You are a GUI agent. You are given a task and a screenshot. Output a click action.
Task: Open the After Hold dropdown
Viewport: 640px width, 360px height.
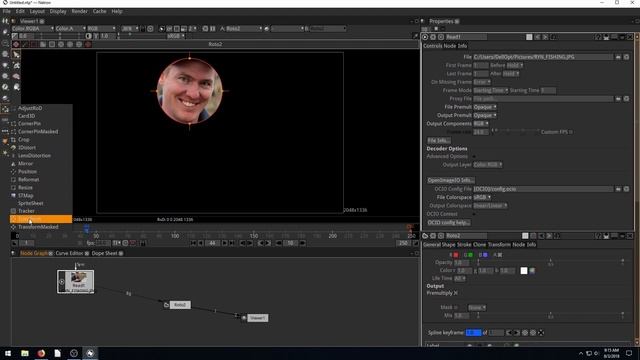click(x=511, y=74)
